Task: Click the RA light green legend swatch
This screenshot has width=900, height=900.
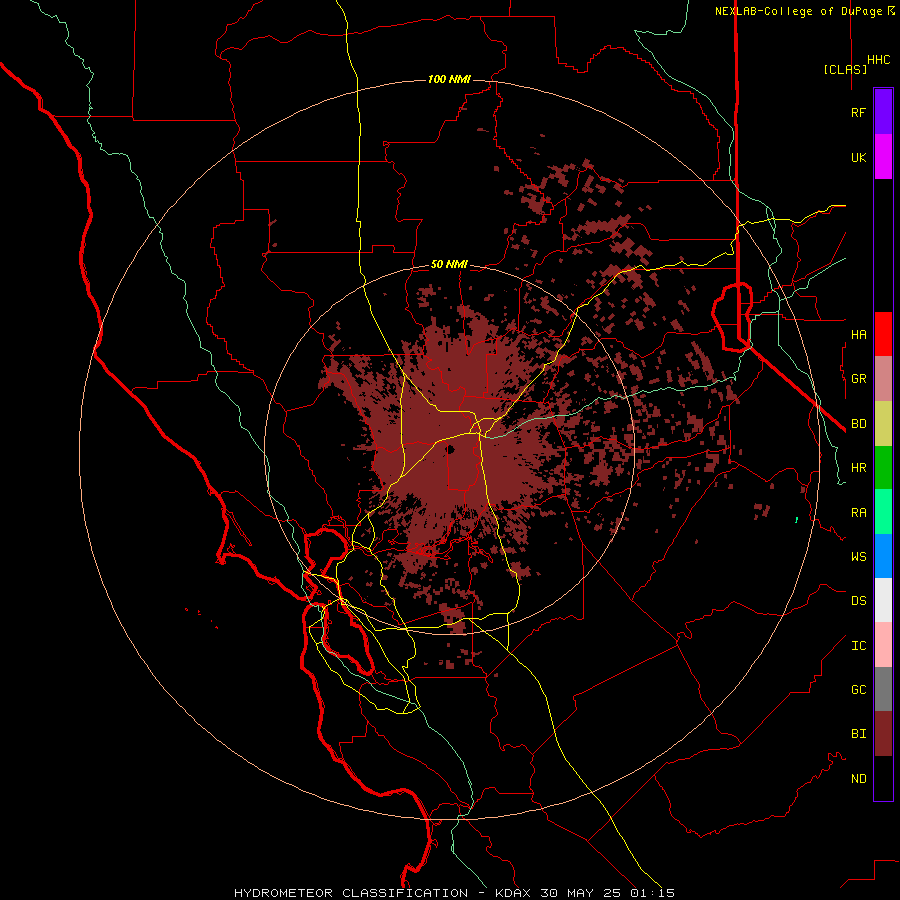Action: [883, 512]
